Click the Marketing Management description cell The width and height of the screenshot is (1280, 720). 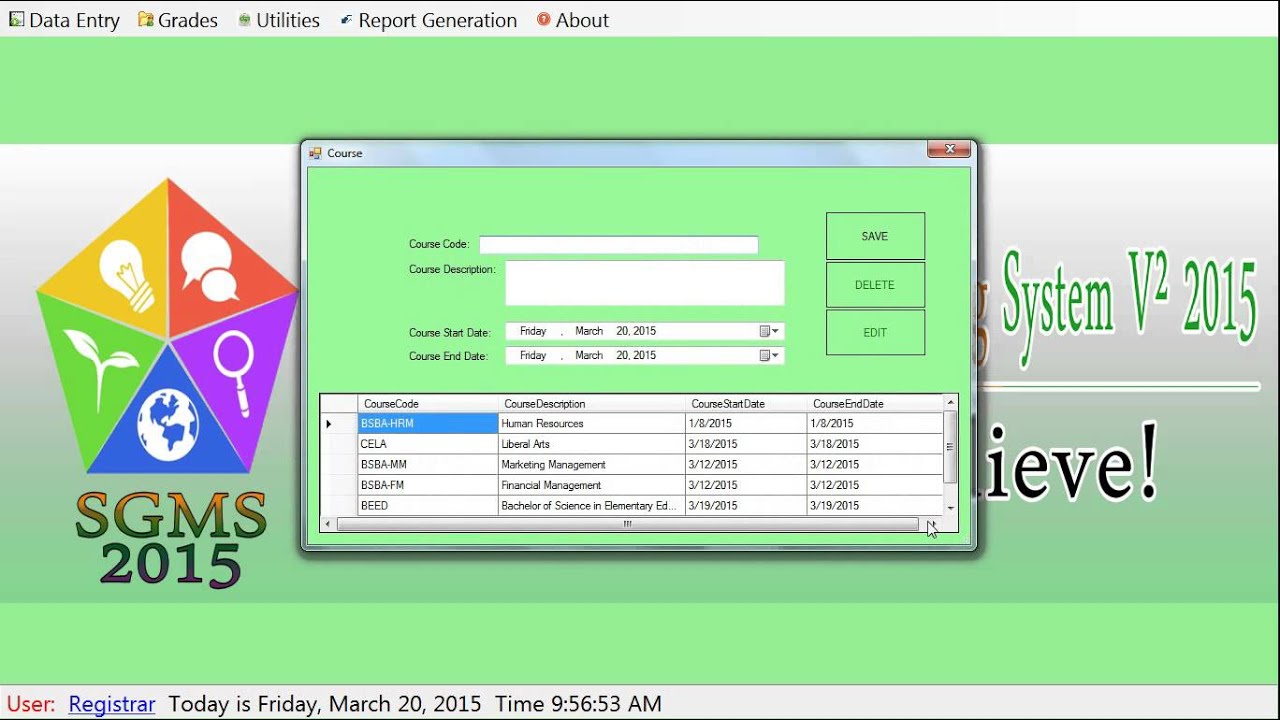pyautogui.click(x=591, y=465)
